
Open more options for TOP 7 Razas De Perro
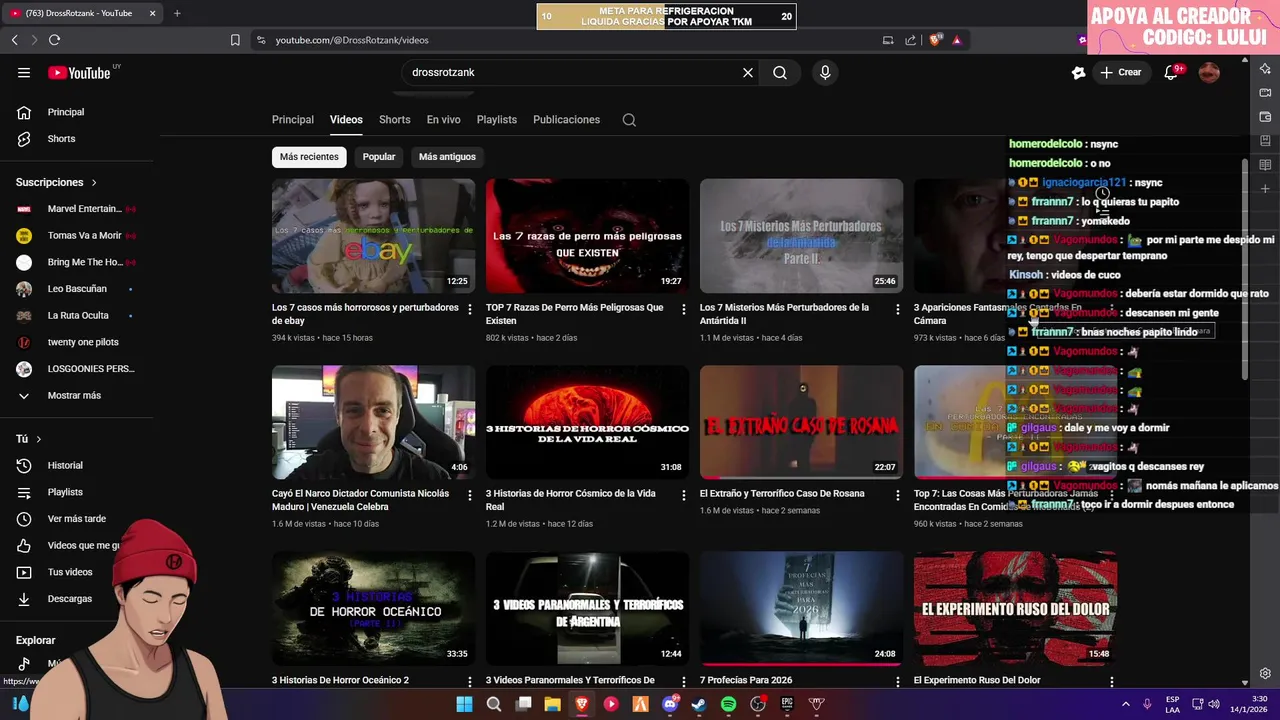click(x=684, y=310)
